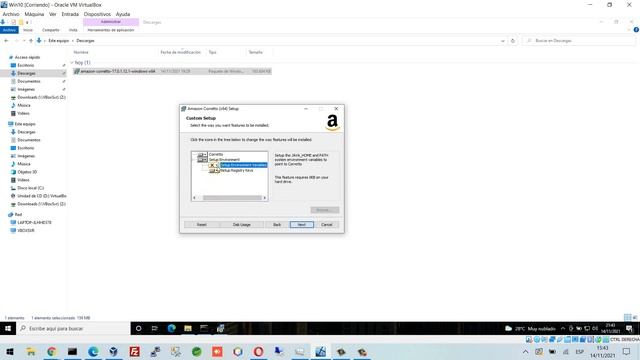The height and width of the screenshot is (360, 640).
Task: Refresh the Descargas folder view
Action: tap(513, 41)
